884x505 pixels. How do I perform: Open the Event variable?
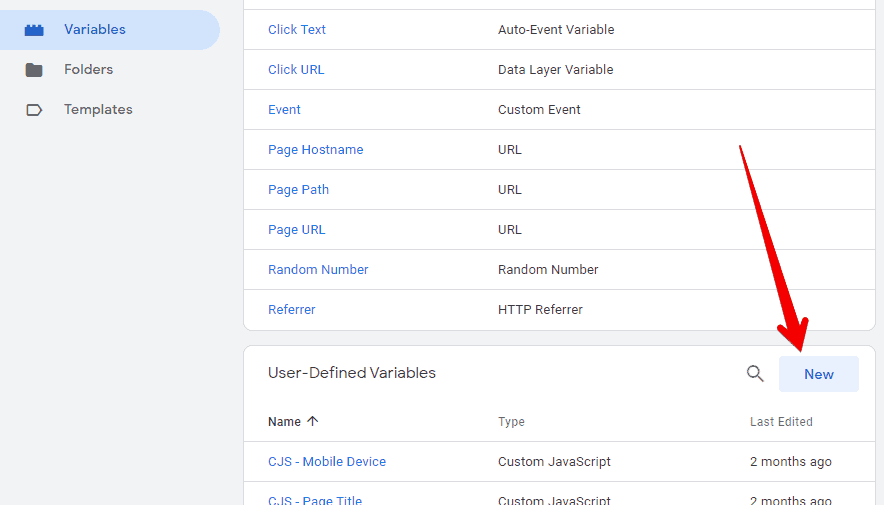[x=284, y=110]
